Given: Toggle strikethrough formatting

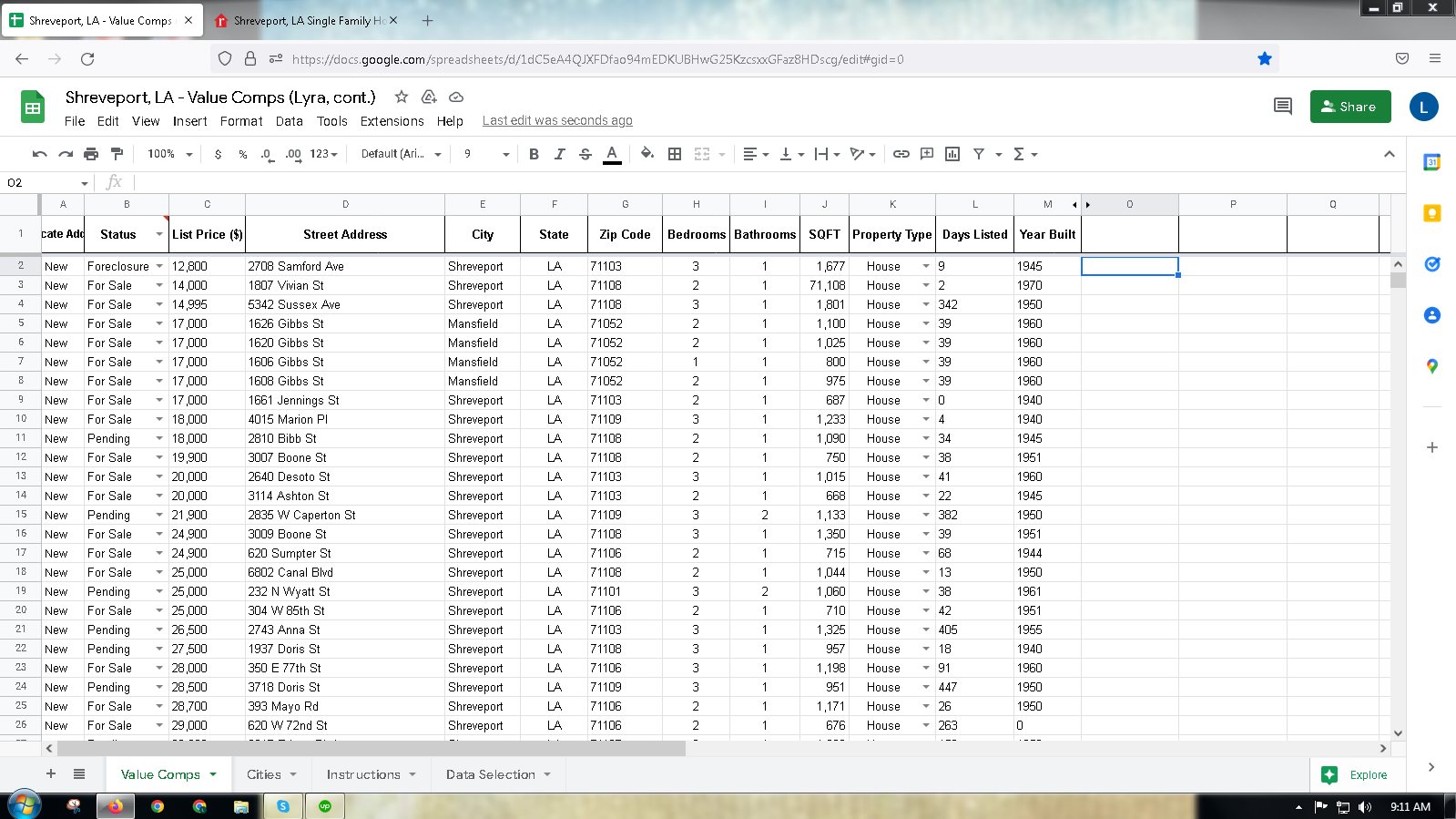Looking at the screenshot, I should tap(585, 154).
